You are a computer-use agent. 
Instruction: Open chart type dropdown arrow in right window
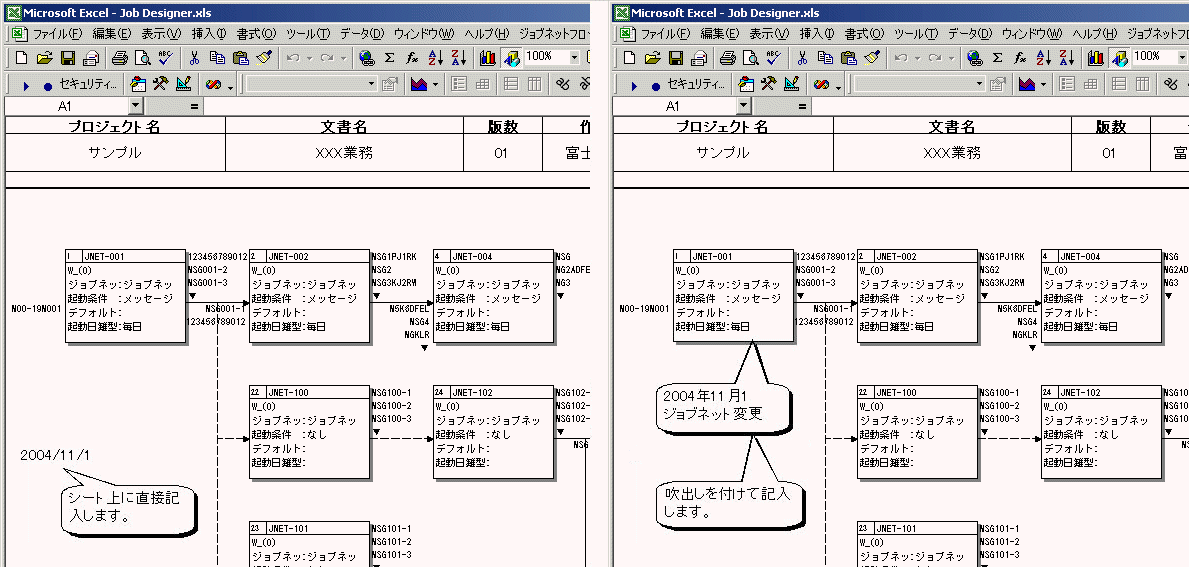pos(1044,85)
